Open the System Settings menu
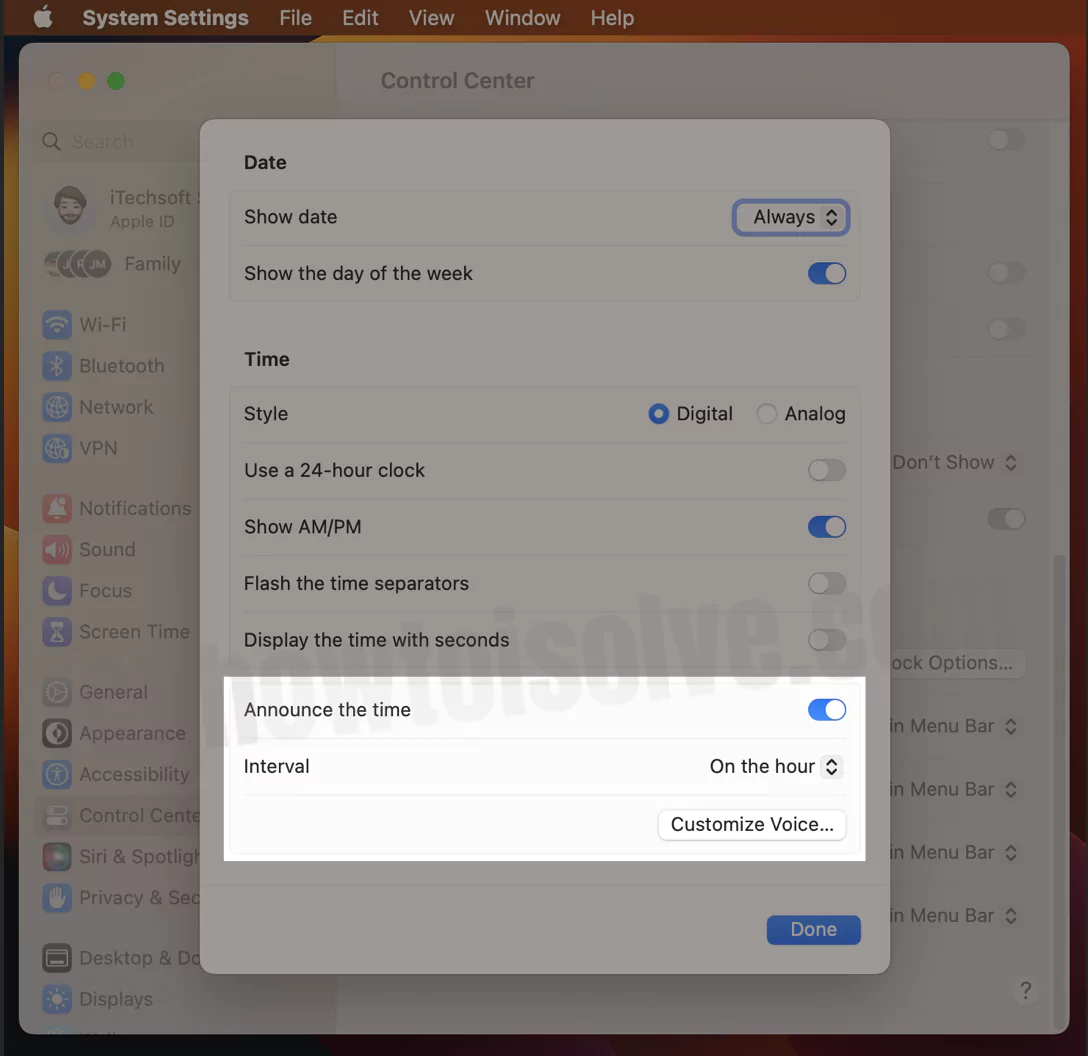 [165, 17]
